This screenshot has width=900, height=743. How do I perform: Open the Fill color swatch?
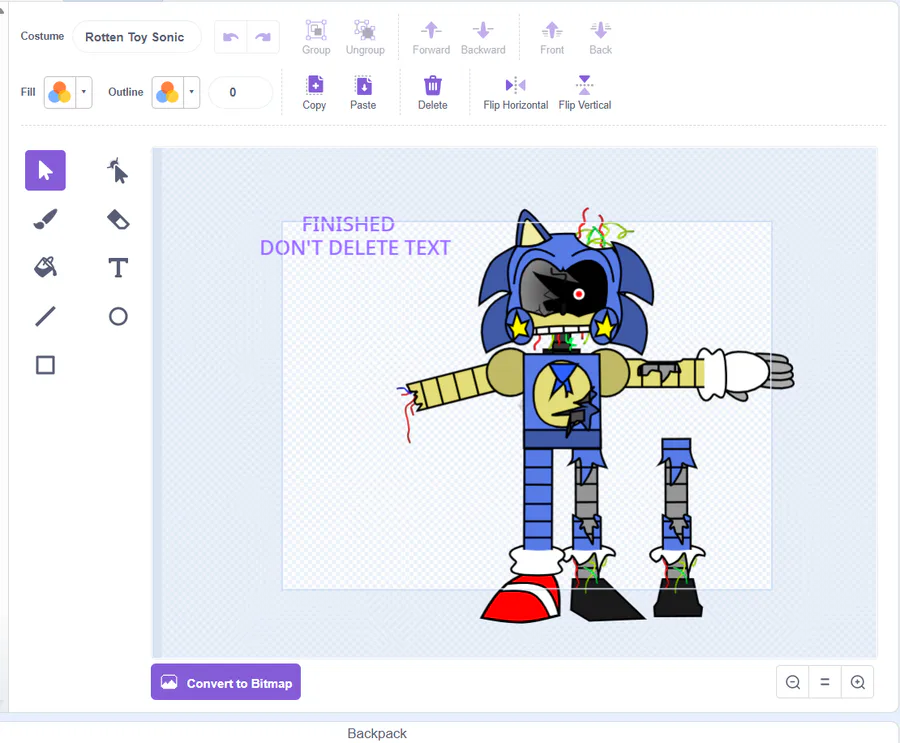click(60, 92)
